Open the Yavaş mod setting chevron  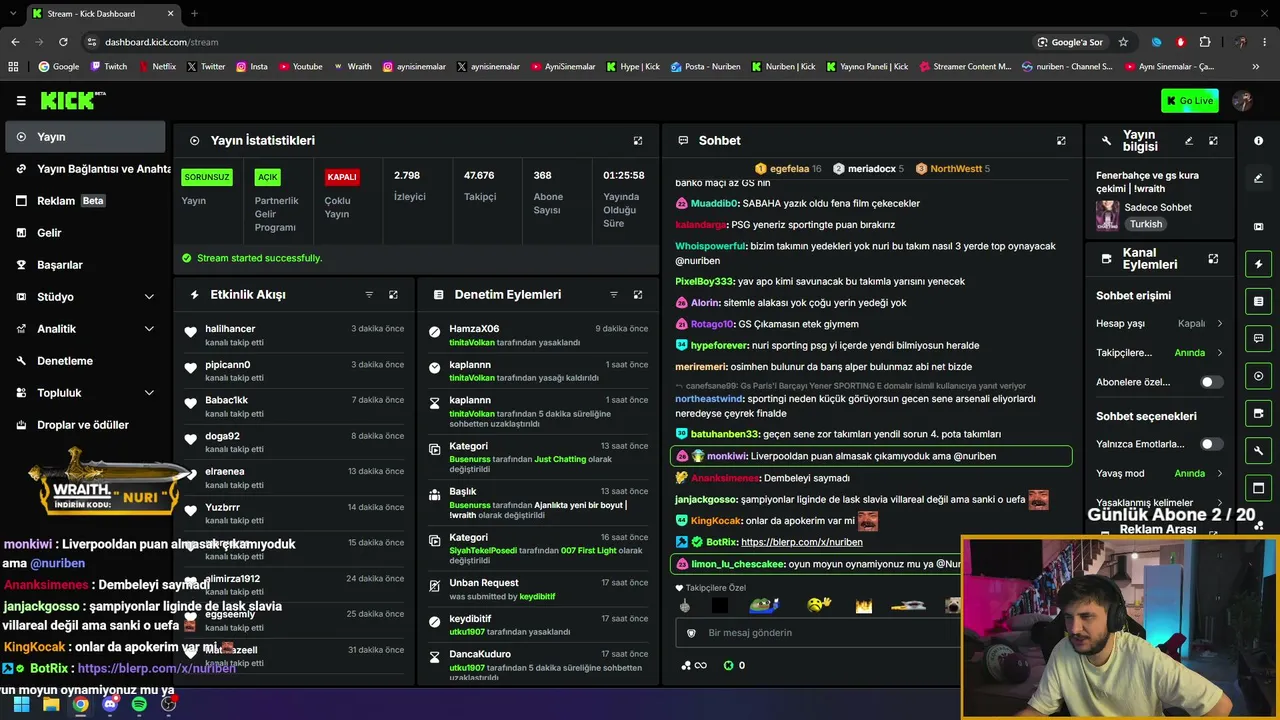click(x=1220, y=474)
